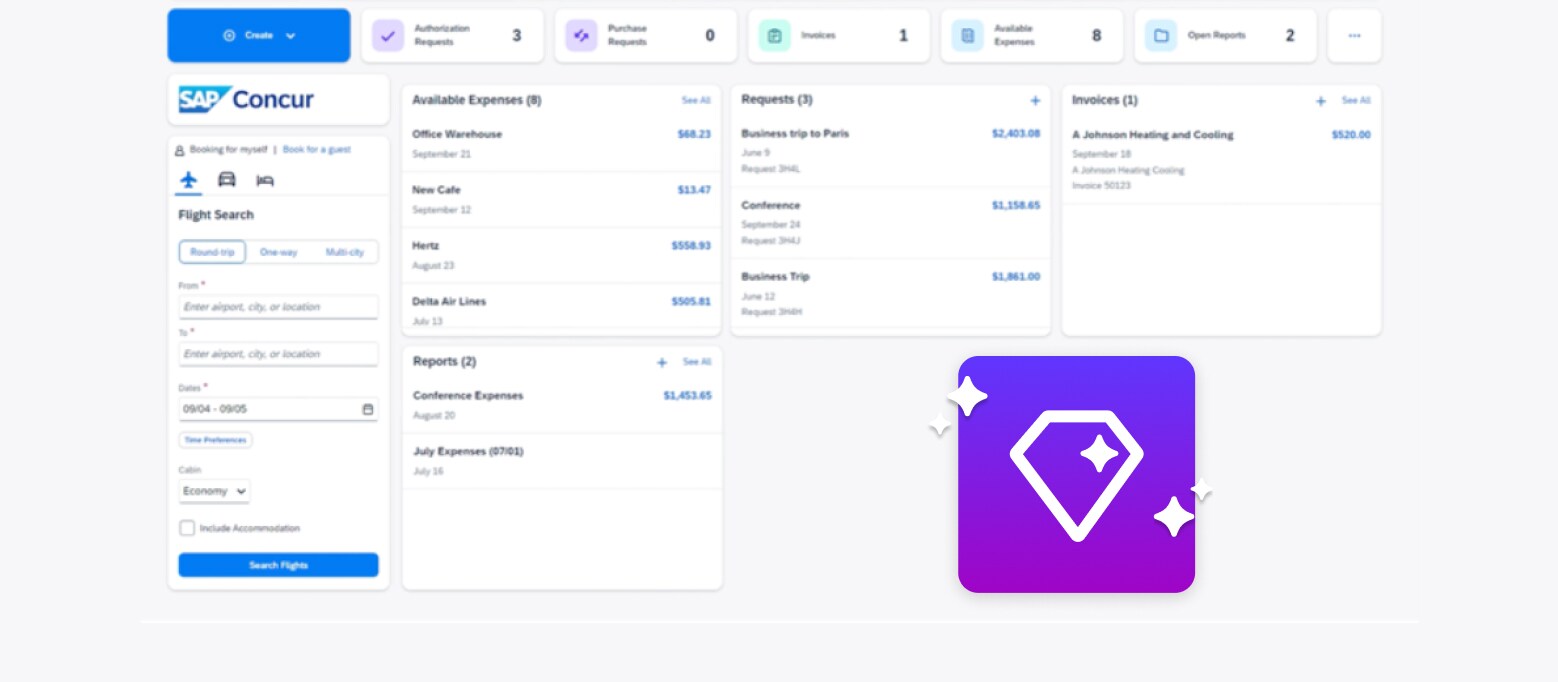Viewport: 1558px width, 682px height.
Task: Expand the Cabin Economy dropdown
Action: [214, 491]
